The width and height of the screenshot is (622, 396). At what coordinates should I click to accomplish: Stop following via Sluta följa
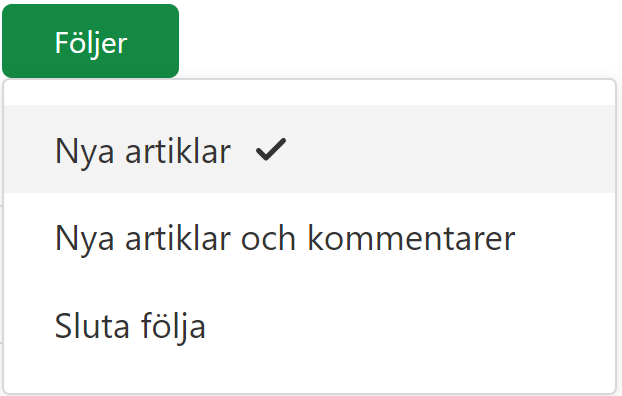click(309, 325)
